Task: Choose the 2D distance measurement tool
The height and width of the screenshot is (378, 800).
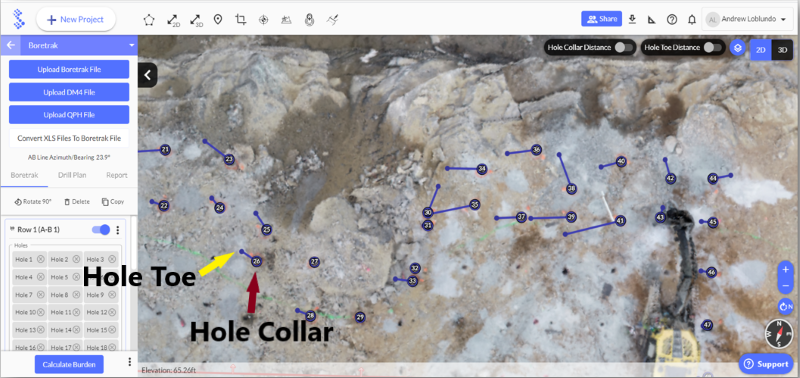Action: [x=173, y=20]
